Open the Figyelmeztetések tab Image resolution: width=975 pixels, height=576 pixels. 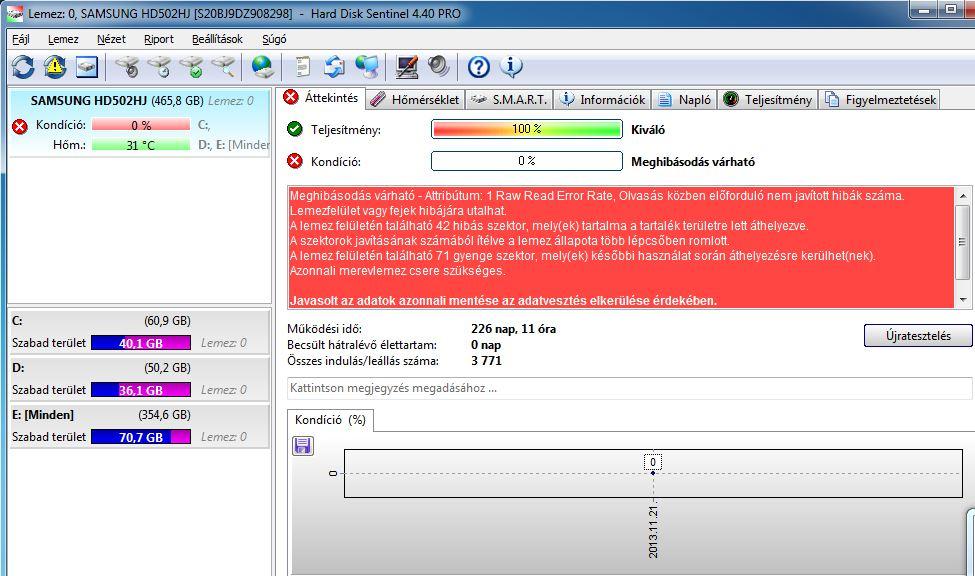pos(880,100)
